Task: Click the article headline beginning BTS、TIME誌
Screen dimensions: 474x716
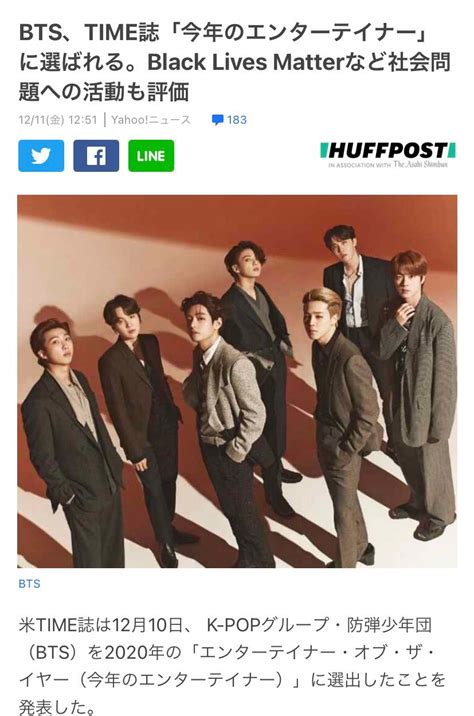Action: pos(235,62)
